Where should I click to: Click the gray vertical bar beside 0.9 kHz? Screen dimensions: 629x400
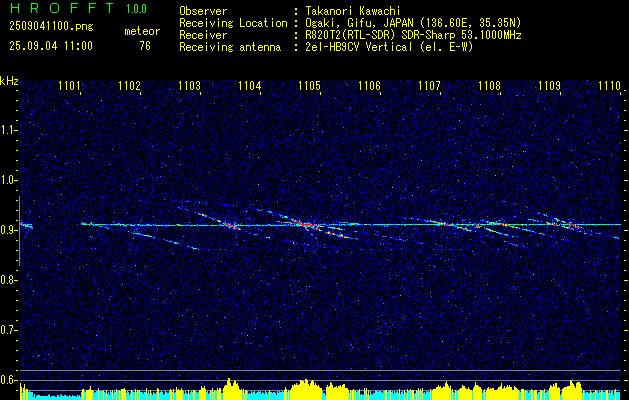tap(19, 231)
